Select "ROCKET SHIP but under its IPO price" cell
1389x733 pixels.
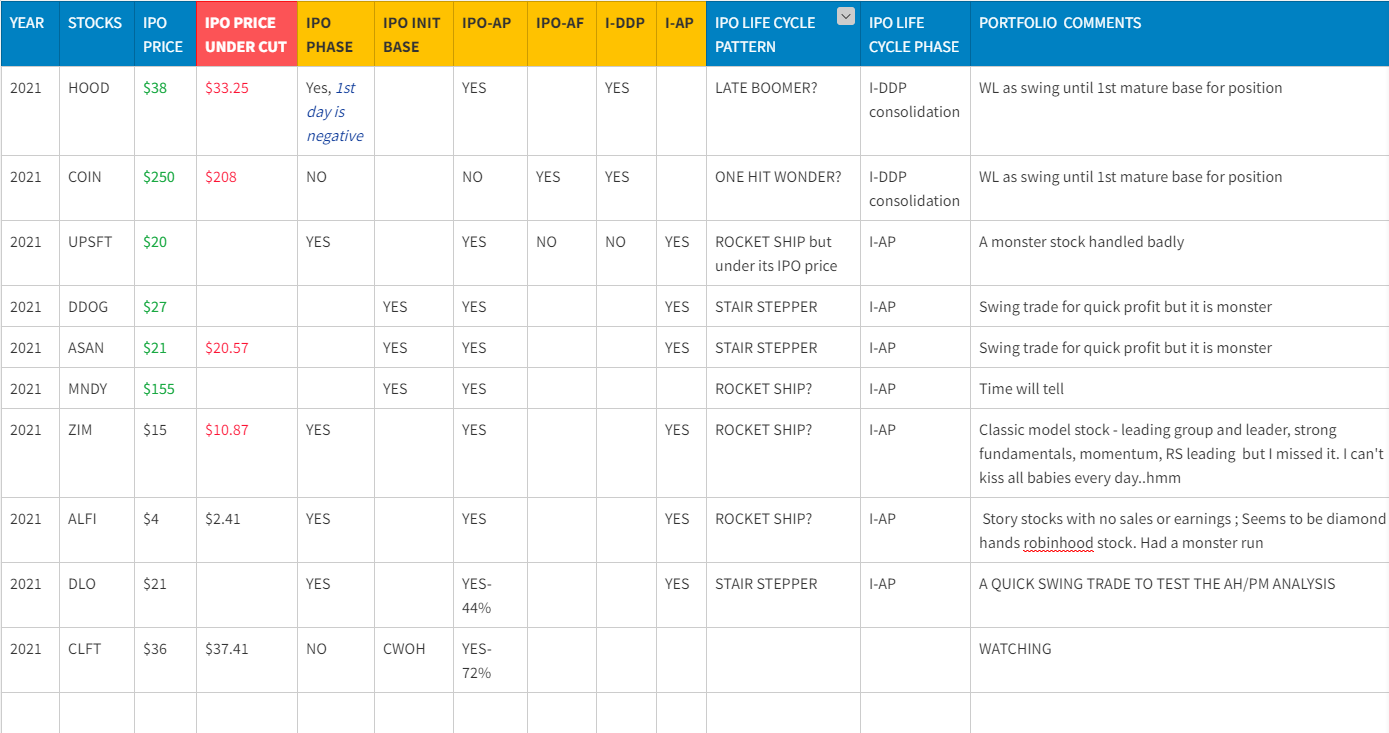click(783, 253)
